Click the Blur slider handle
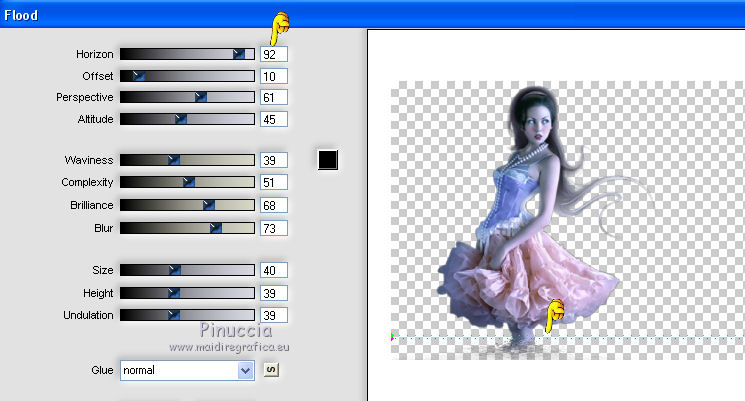This screenshot has width=745, height=401. pos(216,228)
